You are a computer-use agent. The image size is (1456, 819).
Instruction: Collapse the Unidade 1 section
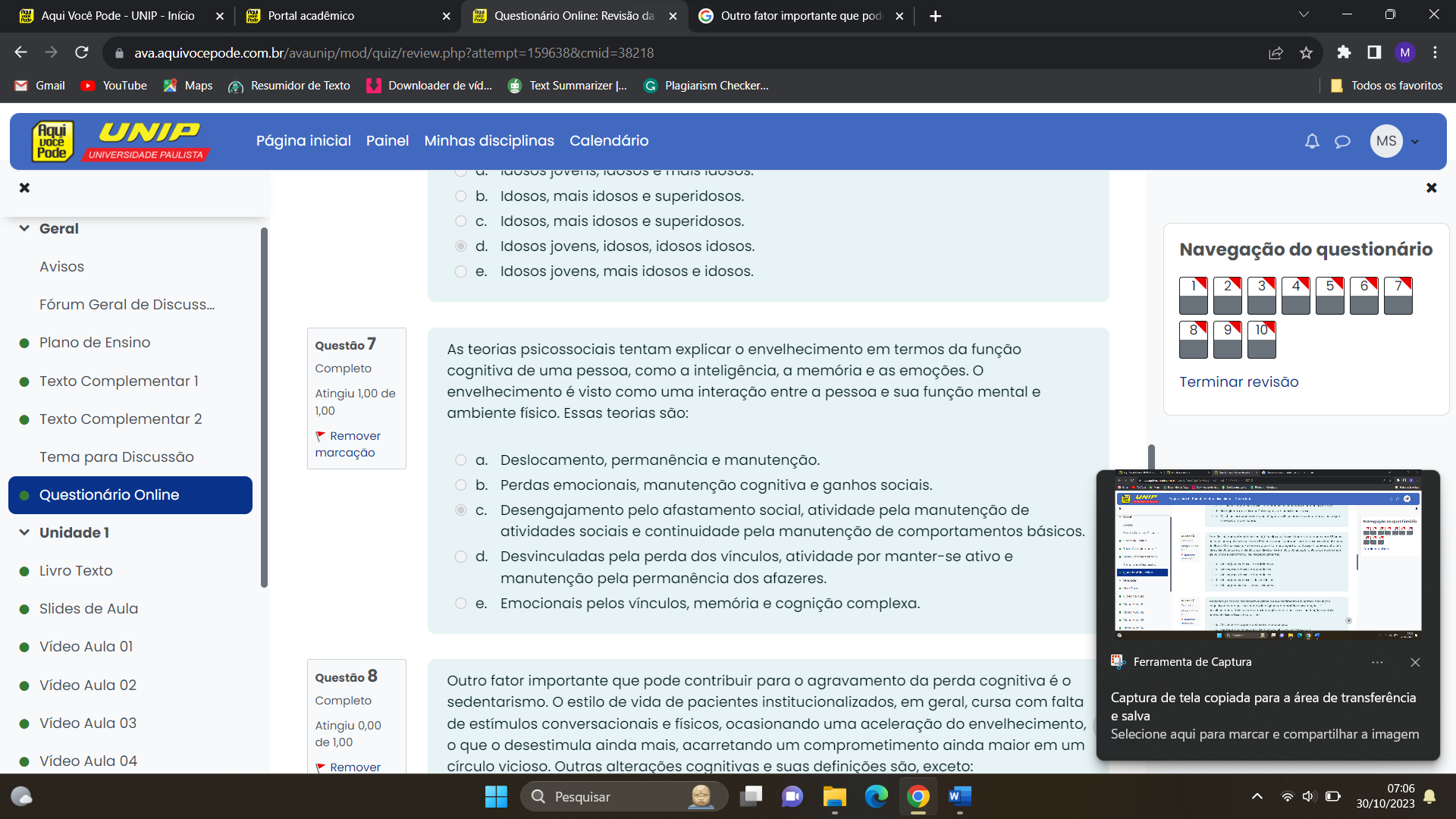pyautogui.click(x=24, y=532)
